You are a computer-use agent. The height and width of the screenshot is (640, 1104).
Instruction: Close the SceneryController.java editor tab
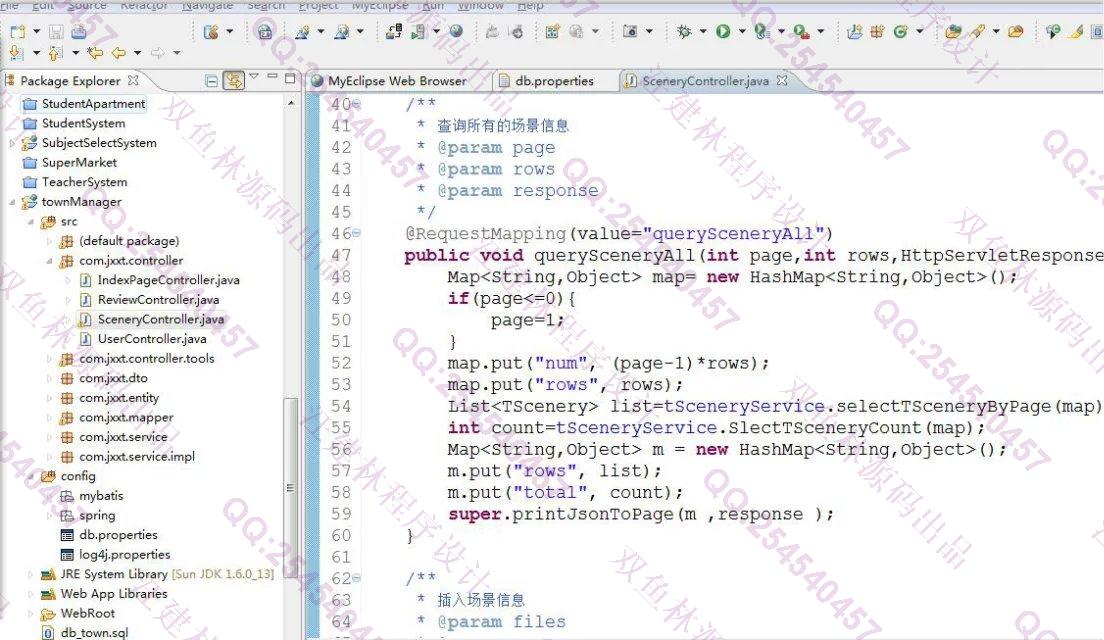pos(782,80)
